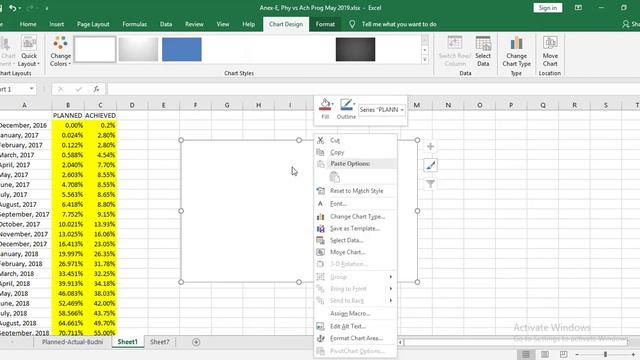The image size is (640, 360).
Task: Open the Data ribbon tab
Action: point(166,24)
